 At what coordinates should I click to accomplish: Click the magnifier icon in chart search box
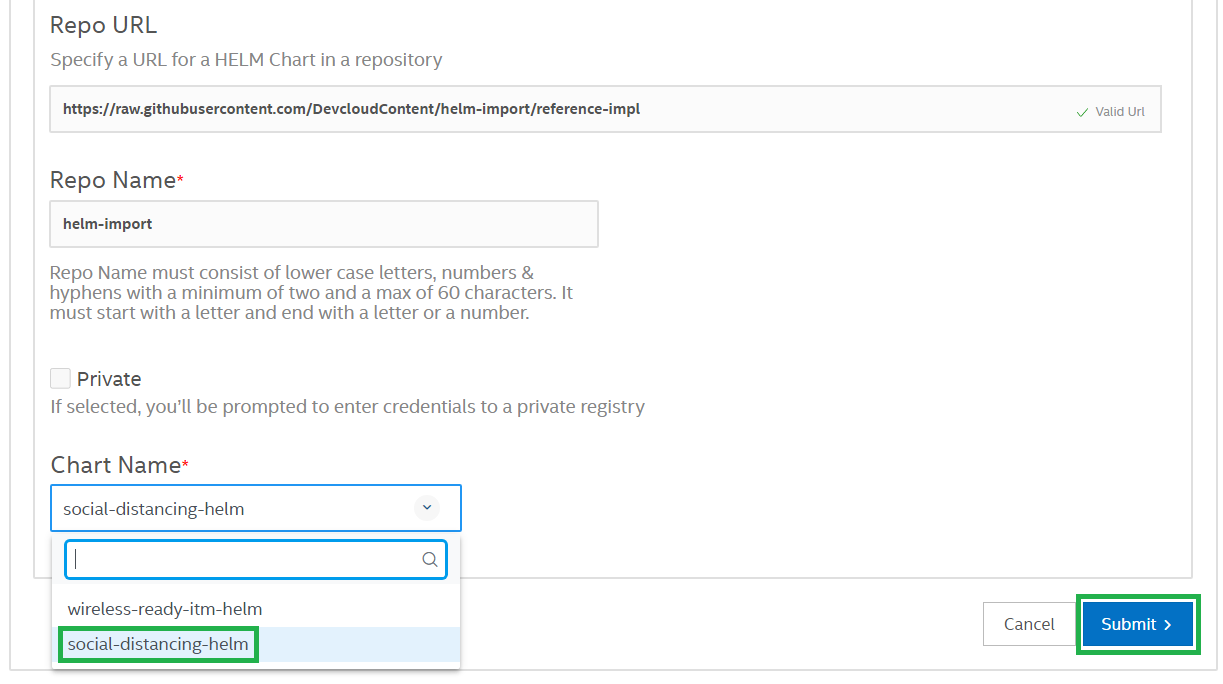(x=430, y=560)
